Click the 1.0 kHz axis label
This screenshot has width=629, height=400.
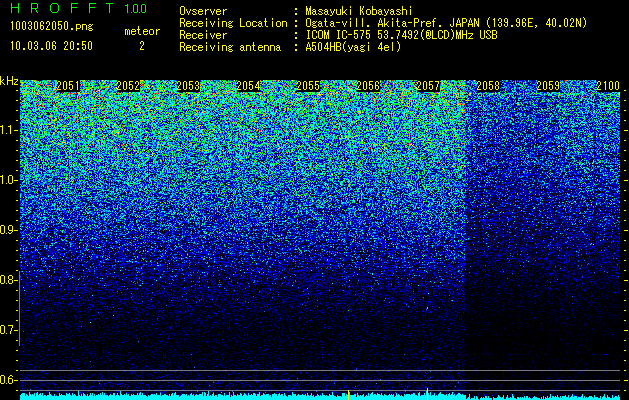pyautogui.click(x=8, y=181)
